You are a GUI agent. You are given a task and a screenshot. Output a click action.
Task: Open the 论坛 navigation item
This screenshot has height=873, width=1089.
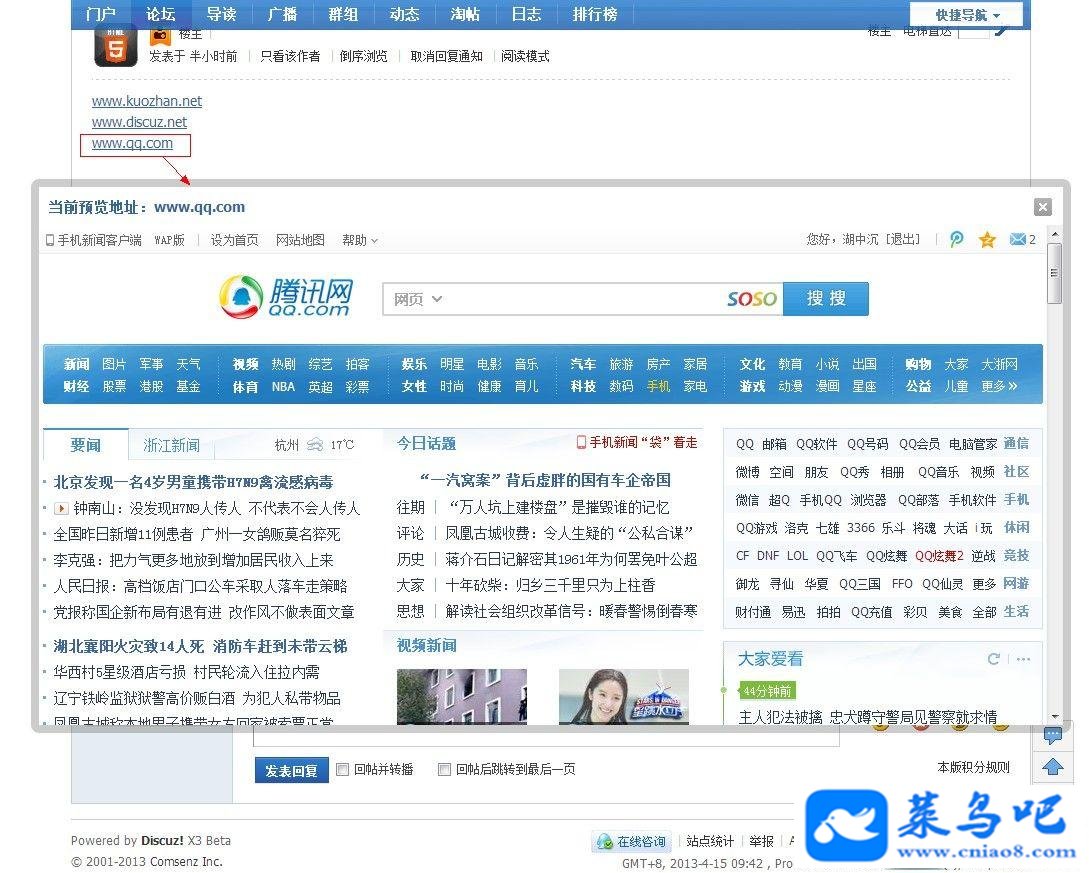point(161,14)
